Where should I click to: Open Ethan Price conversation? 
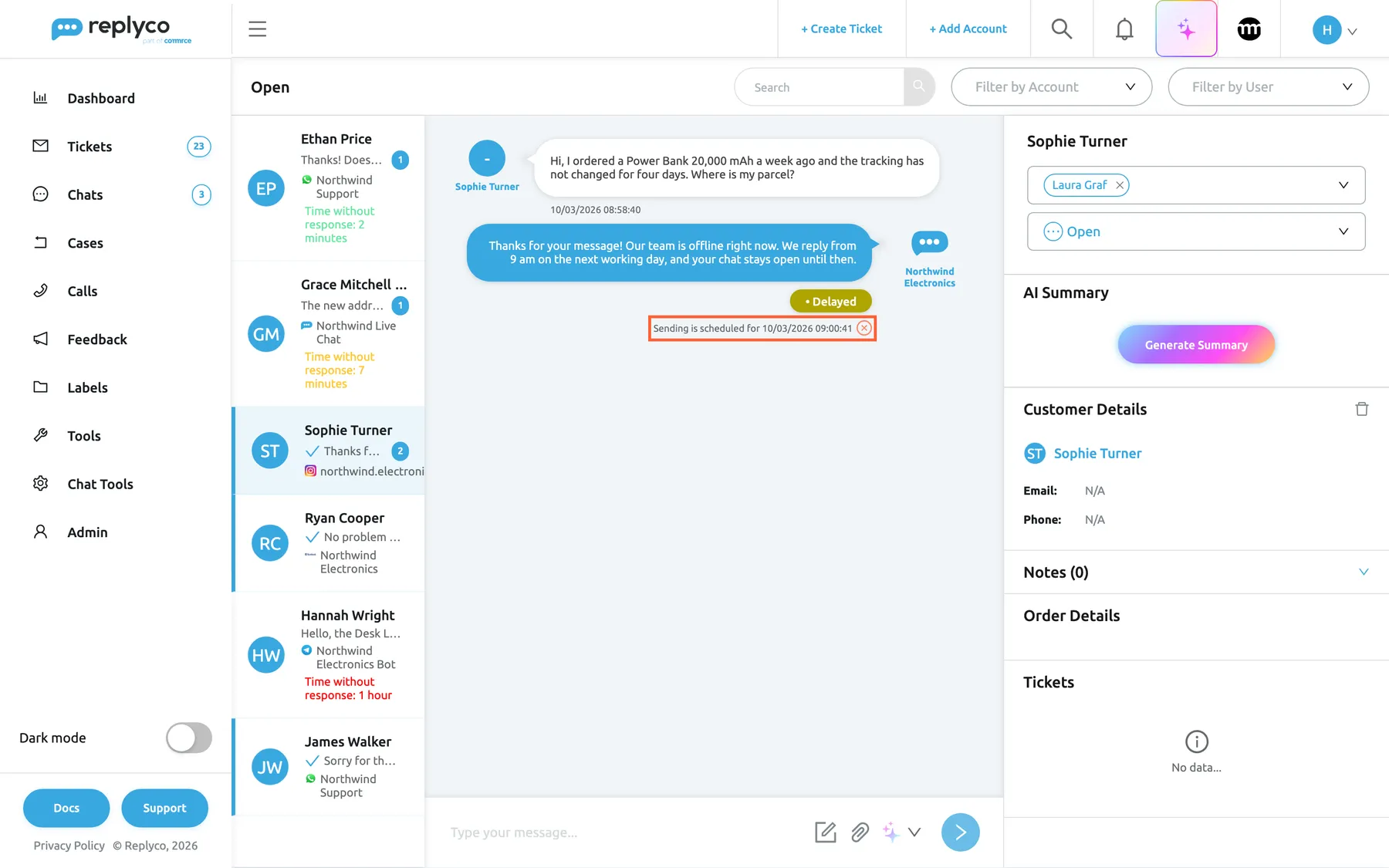click(328, 187)
